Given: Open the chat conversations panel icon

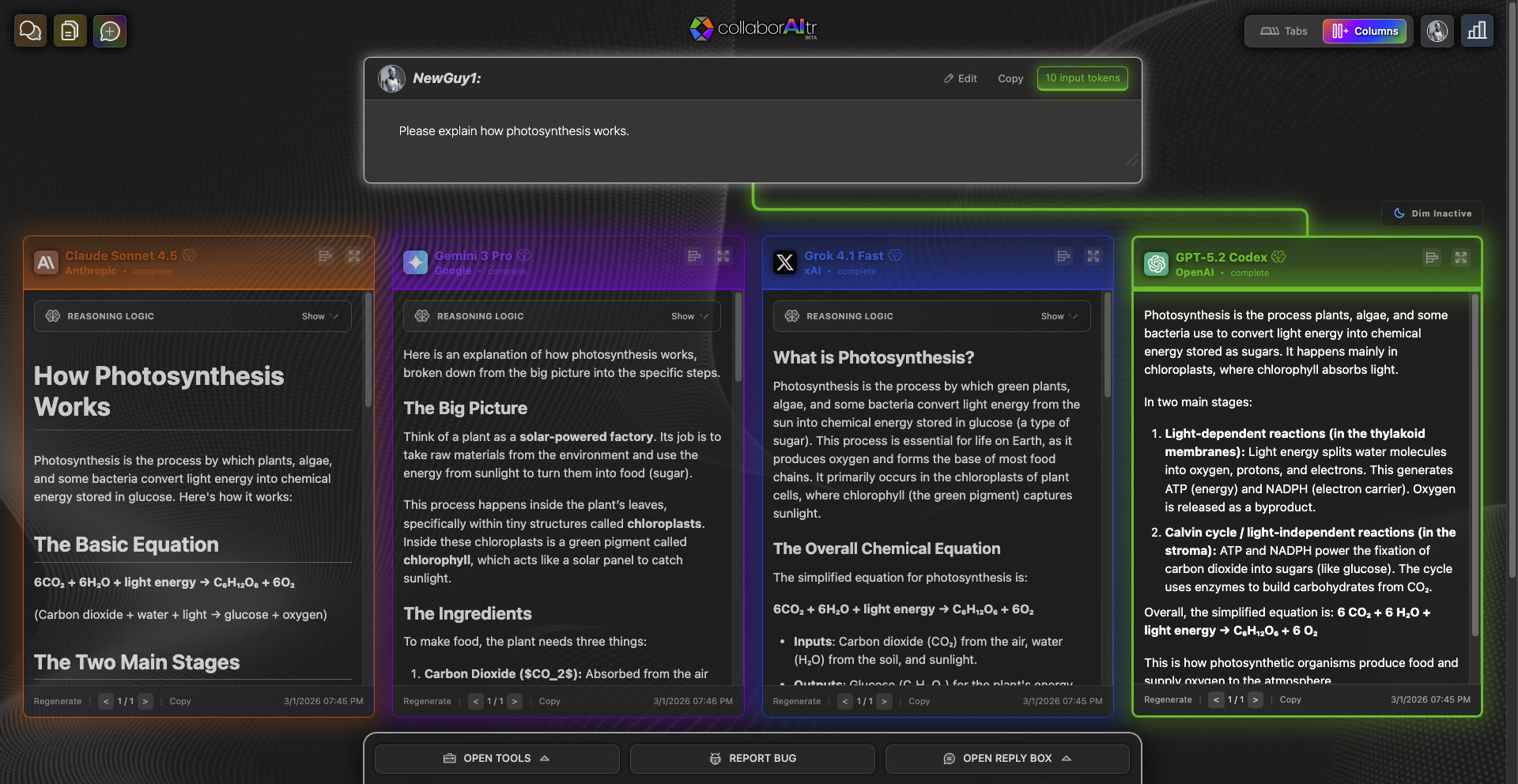Looking at the screenshot, I should 28,31.
